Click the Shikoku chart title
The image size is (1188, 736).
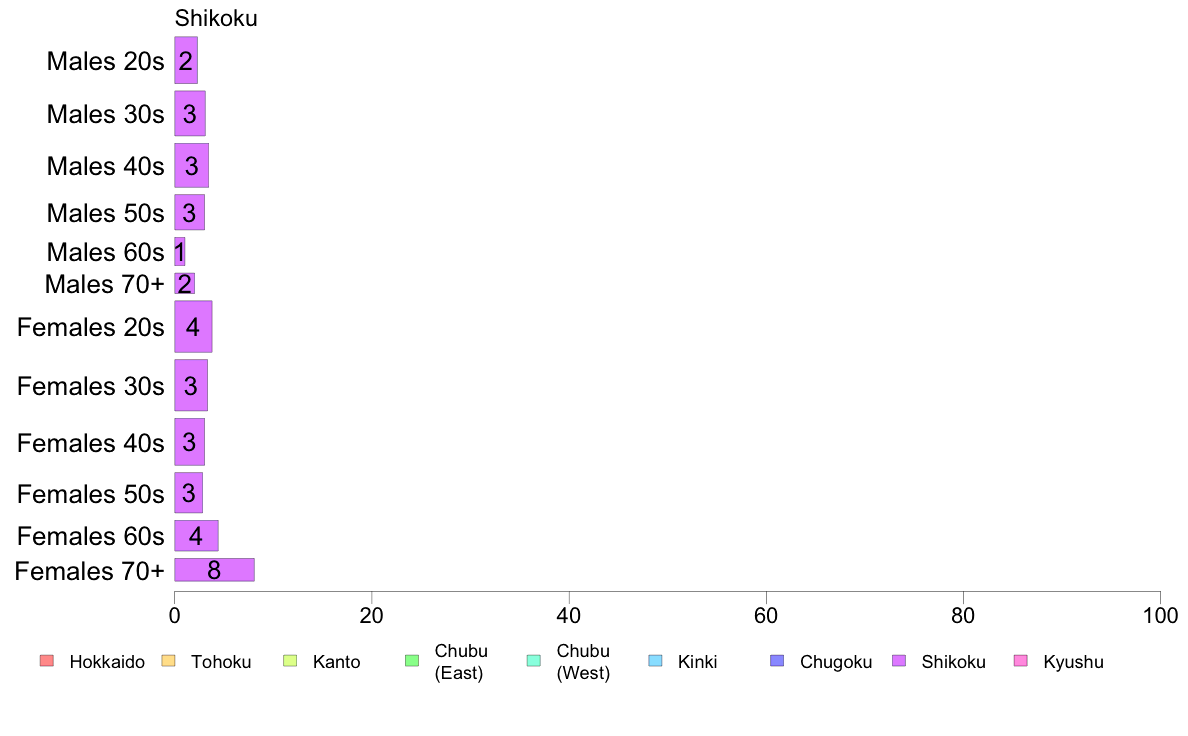click(x=216, y=18)
